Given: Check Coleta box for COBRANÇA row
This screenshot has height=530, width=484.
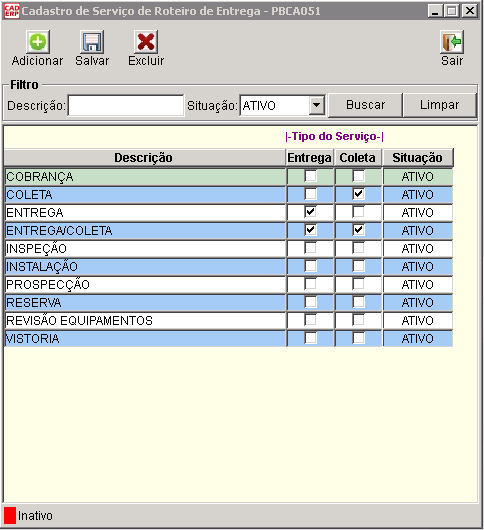Looking at the screenshot, I should coord(358,176).
